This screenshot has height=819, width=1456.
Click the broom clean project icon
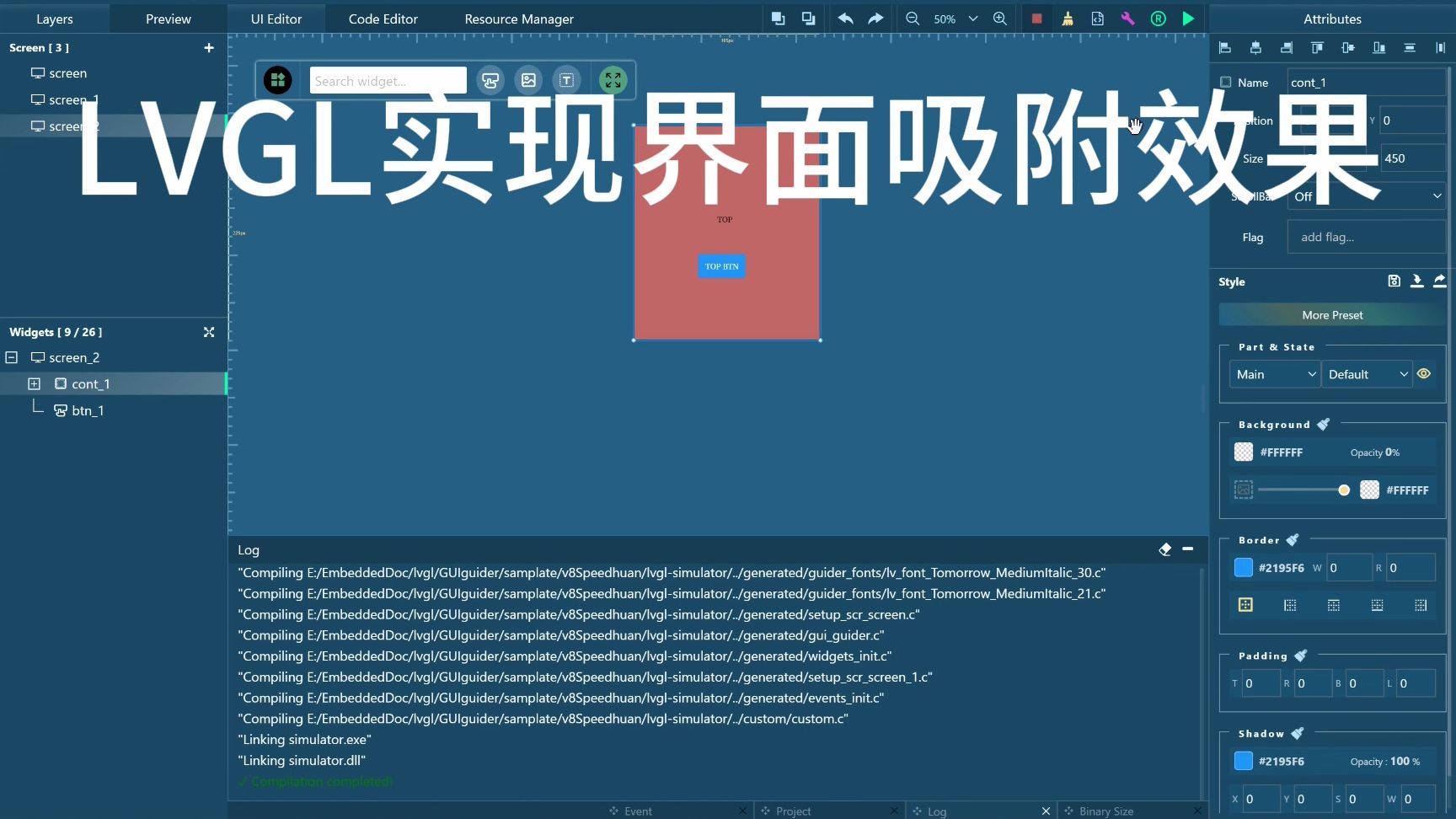pyautogui.click(x=1068, y=19)
